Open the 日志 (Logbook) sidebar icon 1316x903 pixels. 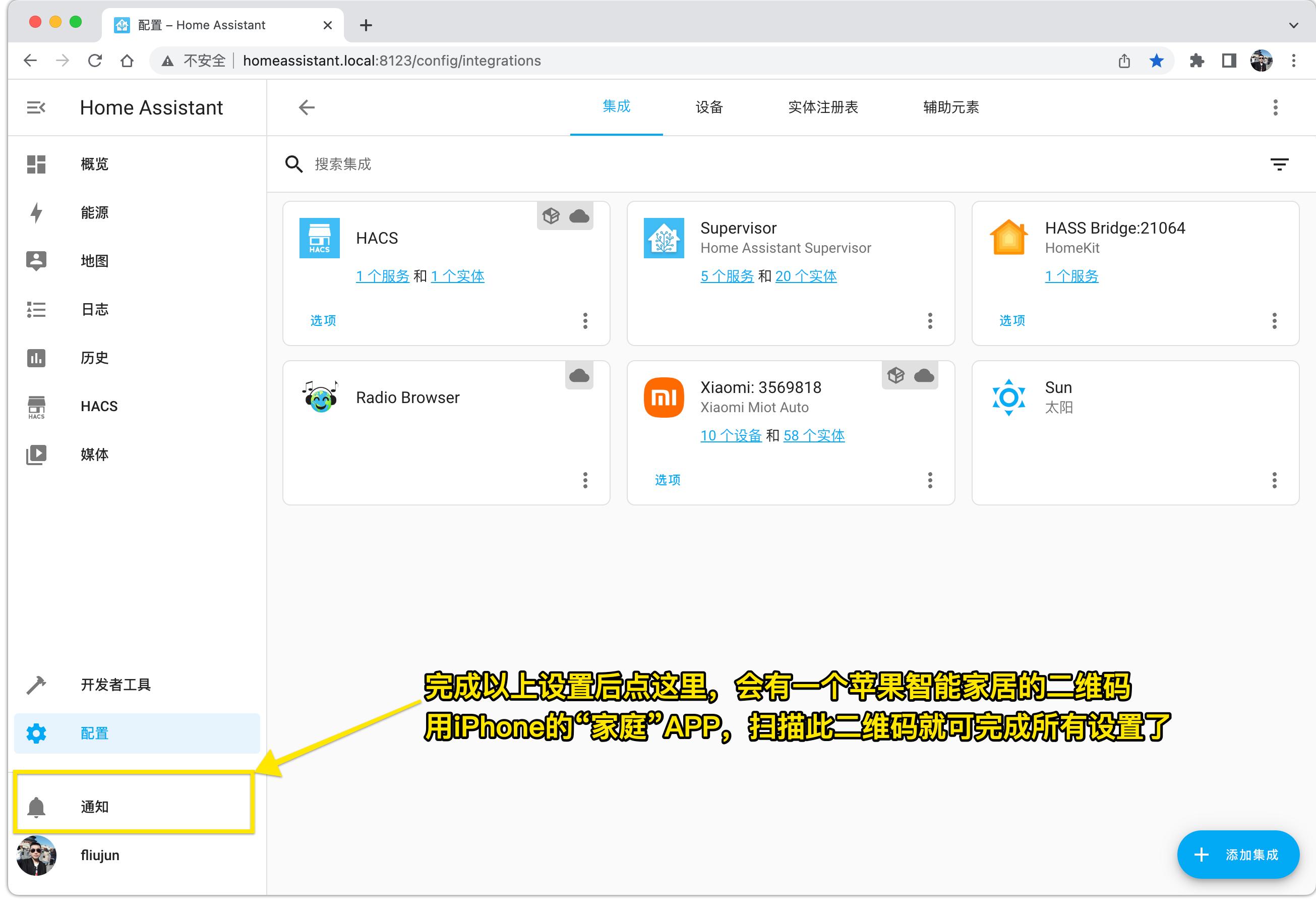[36, 309]
